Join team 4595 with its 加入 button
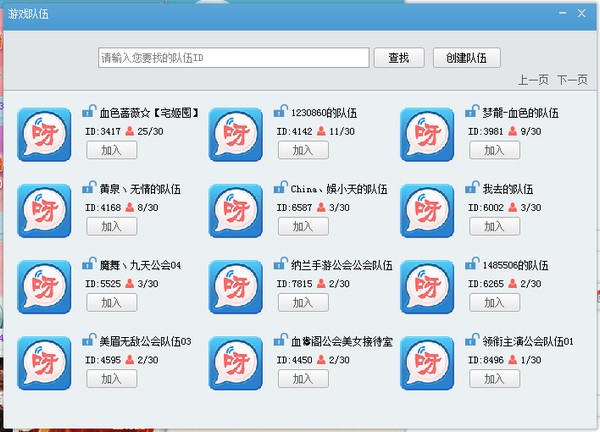This screenshot has width=600, height=432. (x=111, y=378)
